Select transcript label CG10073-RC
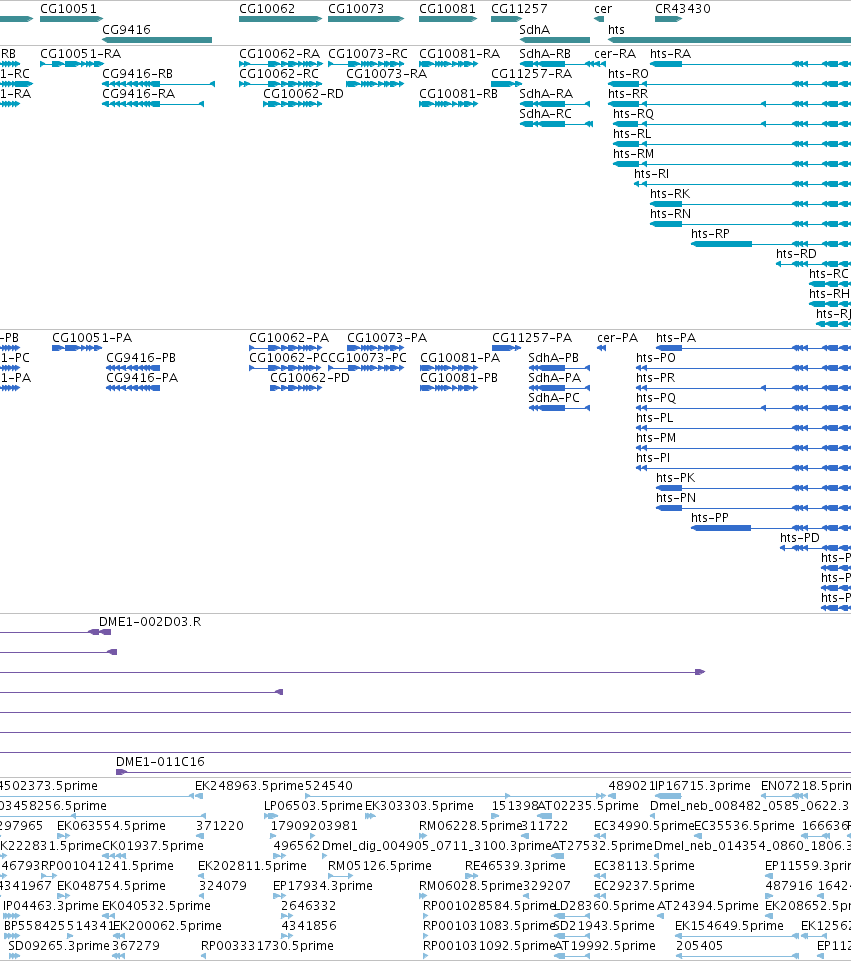 [368, 53]
